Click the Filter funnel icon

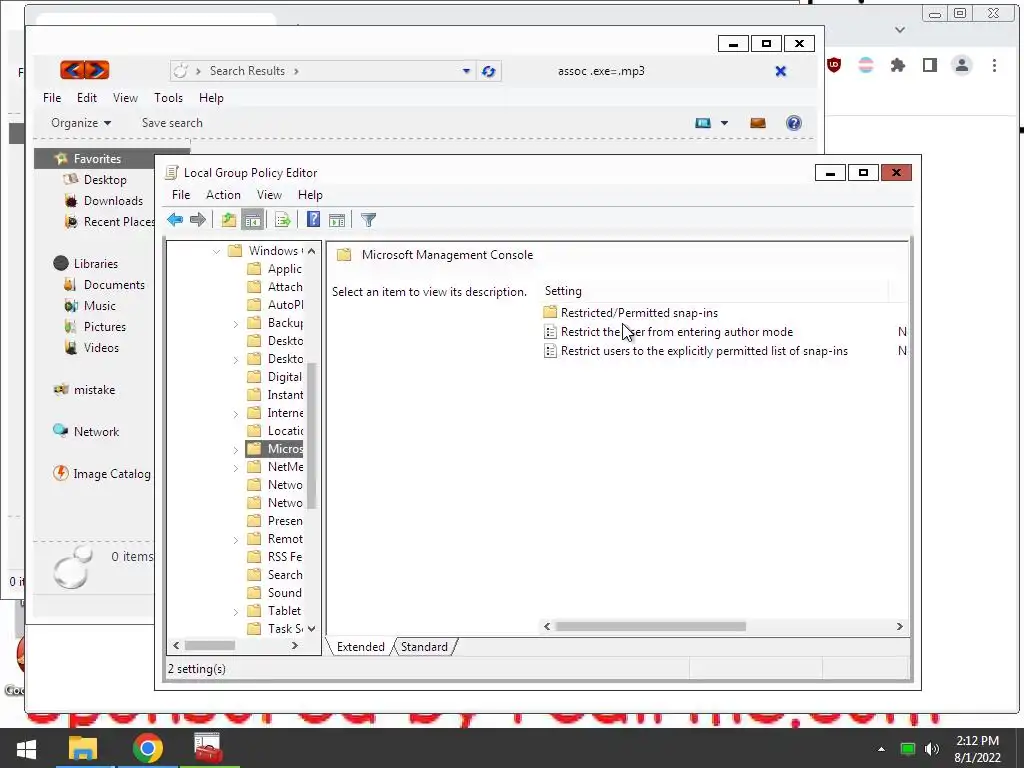368,220
